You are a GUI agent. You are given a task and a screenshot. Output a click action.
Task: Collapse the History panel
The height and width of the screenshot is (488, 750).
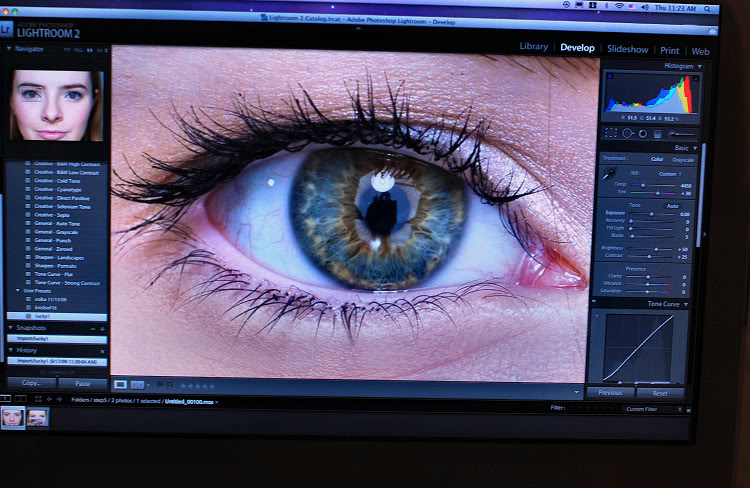point(11,350)
